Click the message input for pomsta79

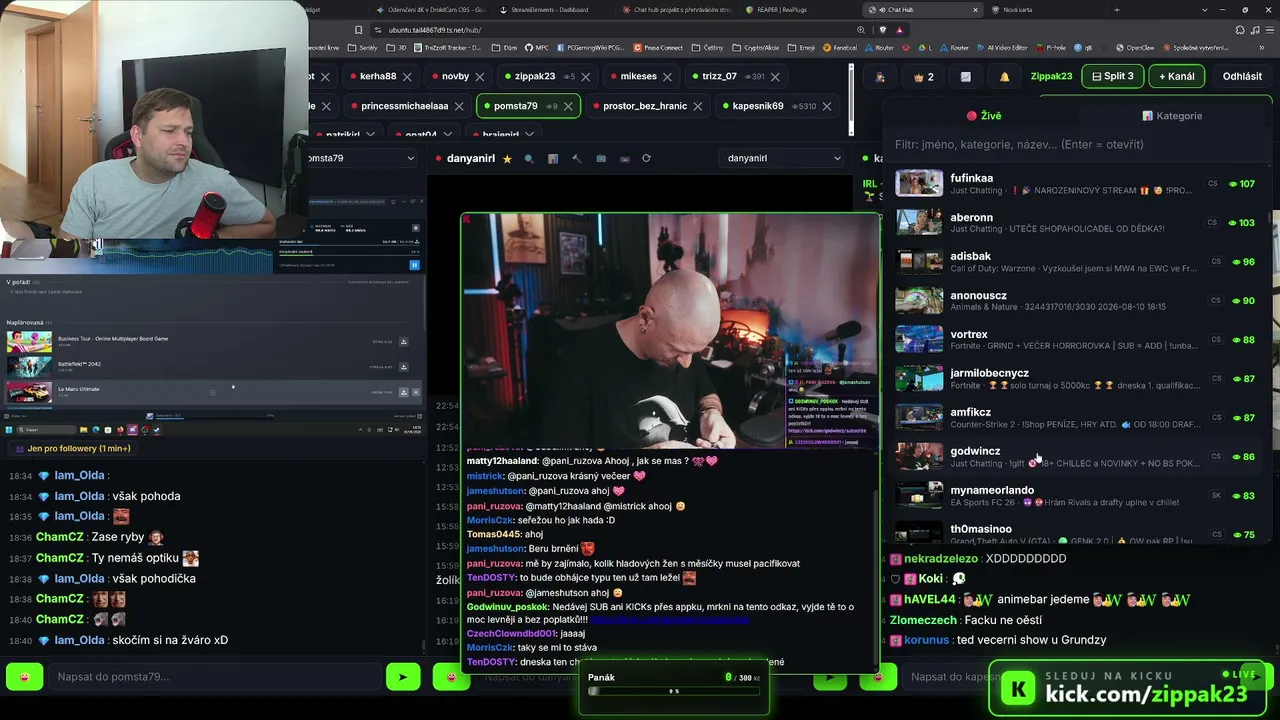[214, 677]
